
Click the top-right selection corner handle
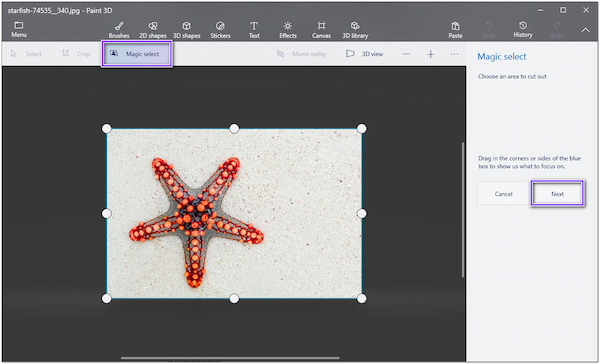[x=362, y=129]
